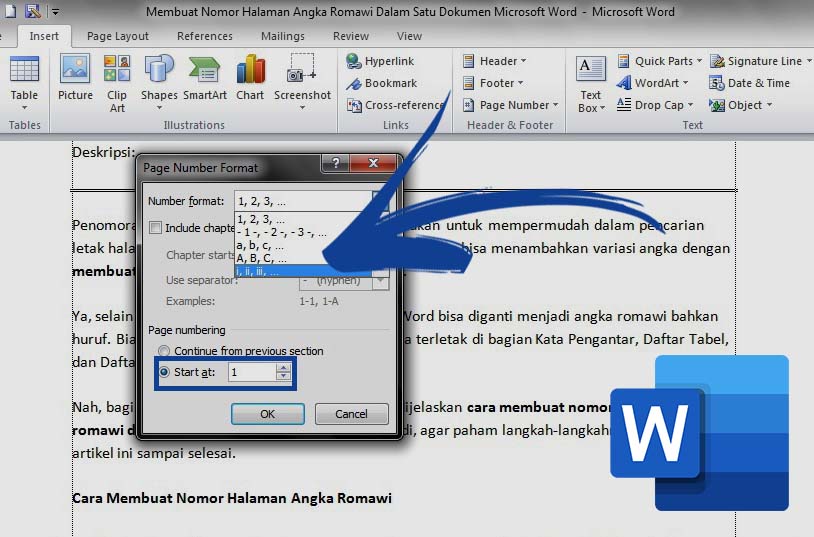Expand the Drop Cap menu
Screen dimensions: 814x537
coord(655,105)
